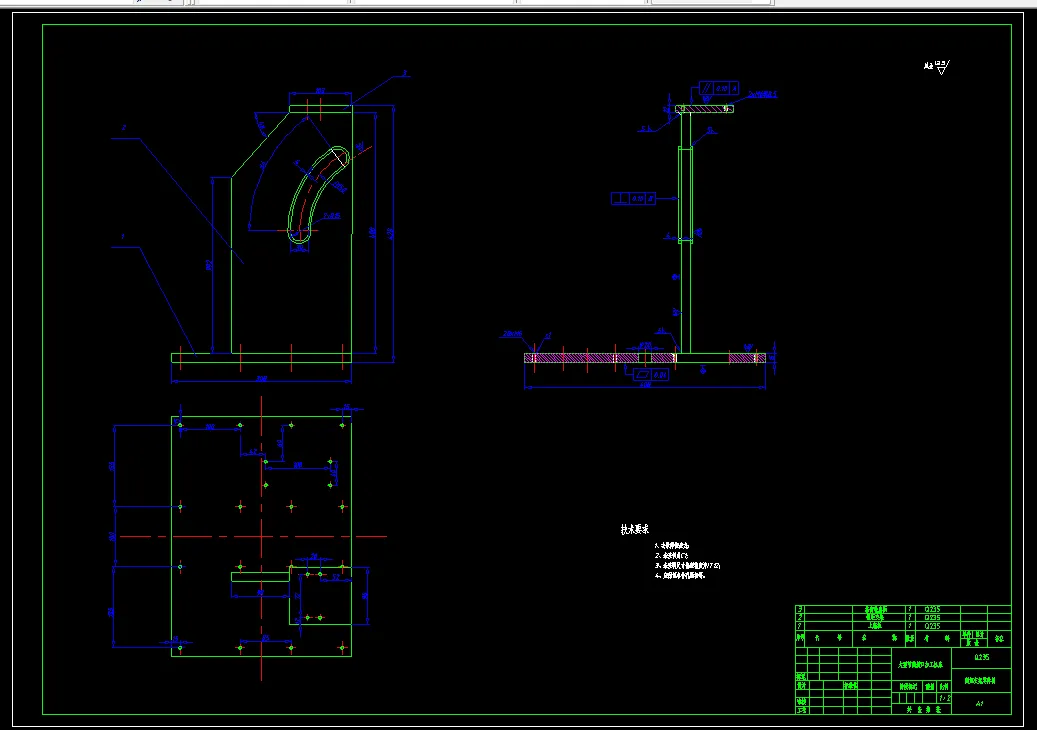Viewport: 1037px width, 730px height.
Task: Click the Q235 material in parts row 3
Action: (x=932, y=609)
